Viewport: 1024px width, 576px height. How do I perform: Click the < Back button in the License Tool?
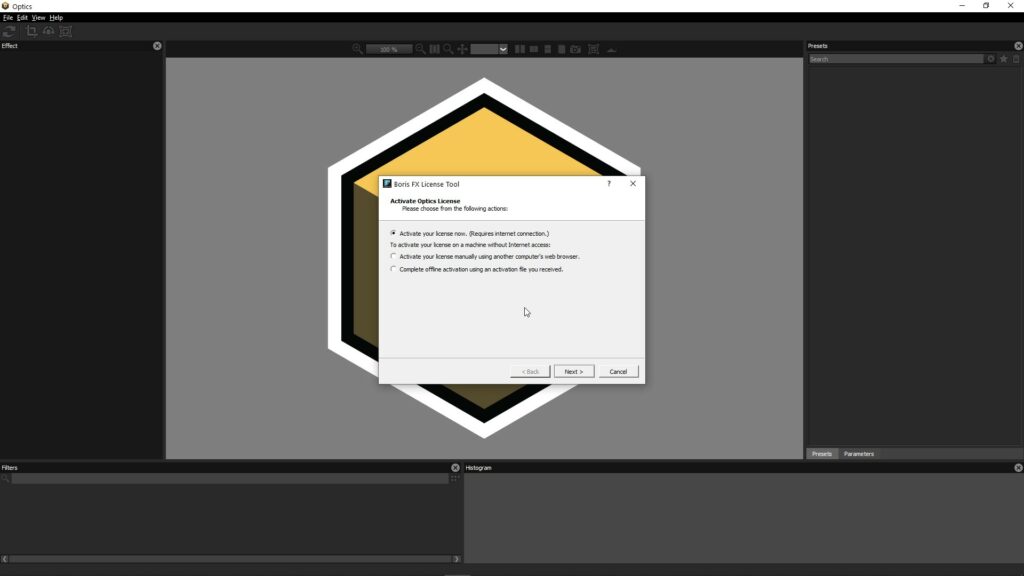530,372
